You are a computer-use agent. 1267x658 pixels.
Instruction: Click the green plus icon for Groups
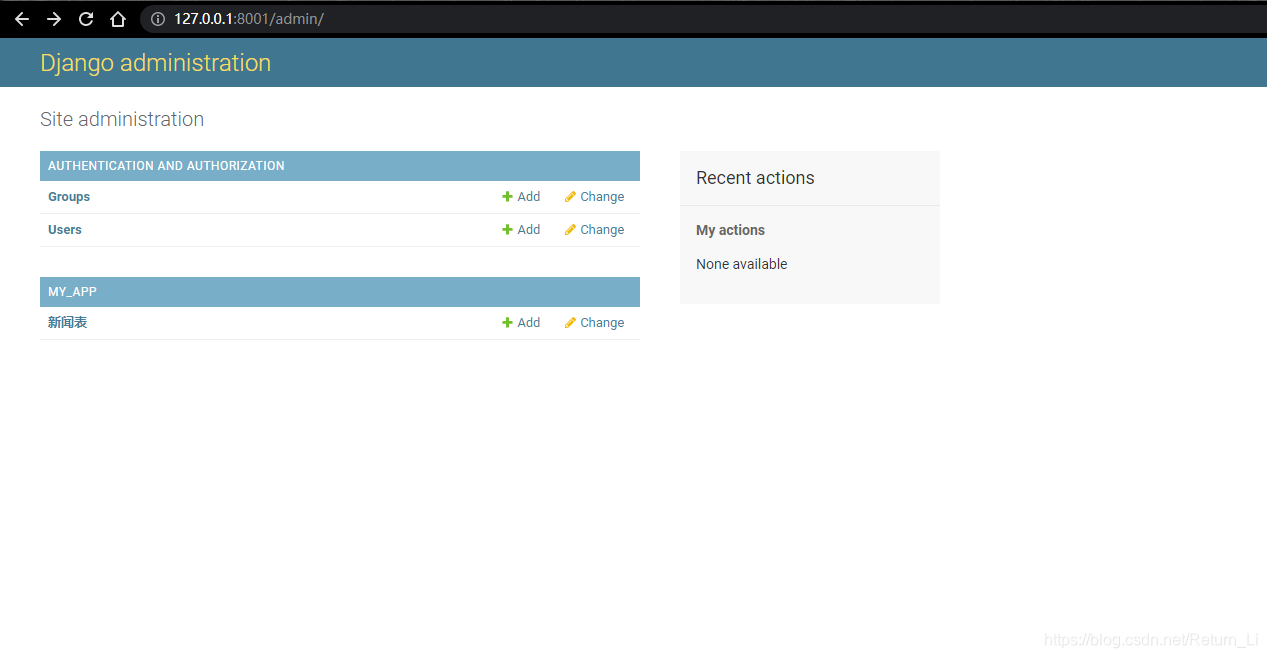pyautogui.click(x=507, y=197)
